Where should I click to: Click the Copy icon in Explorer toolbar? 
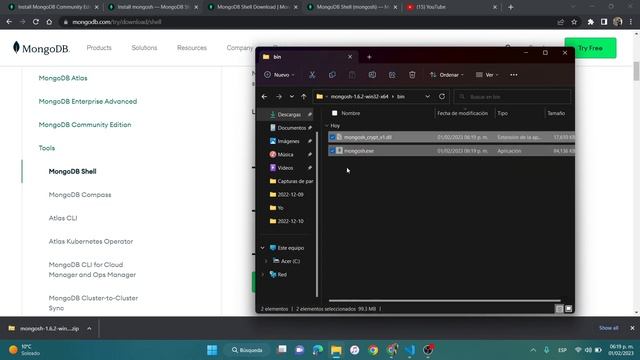coord(332,75)
